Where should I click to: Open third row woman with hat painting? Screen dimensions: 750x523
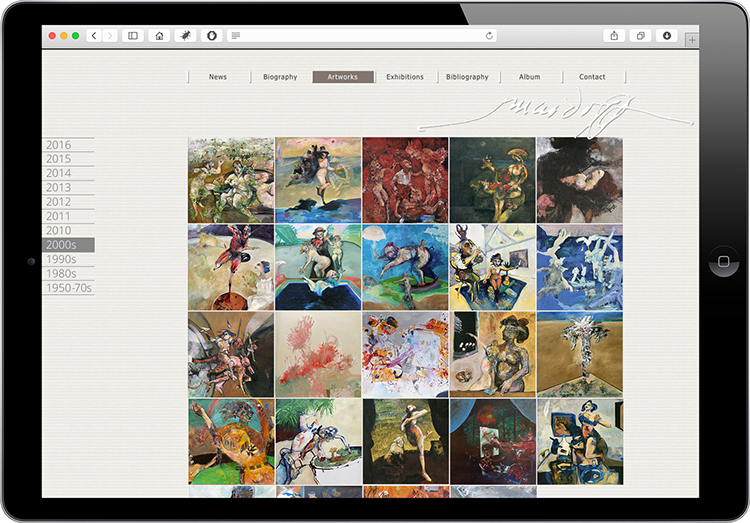click(493, 355)
